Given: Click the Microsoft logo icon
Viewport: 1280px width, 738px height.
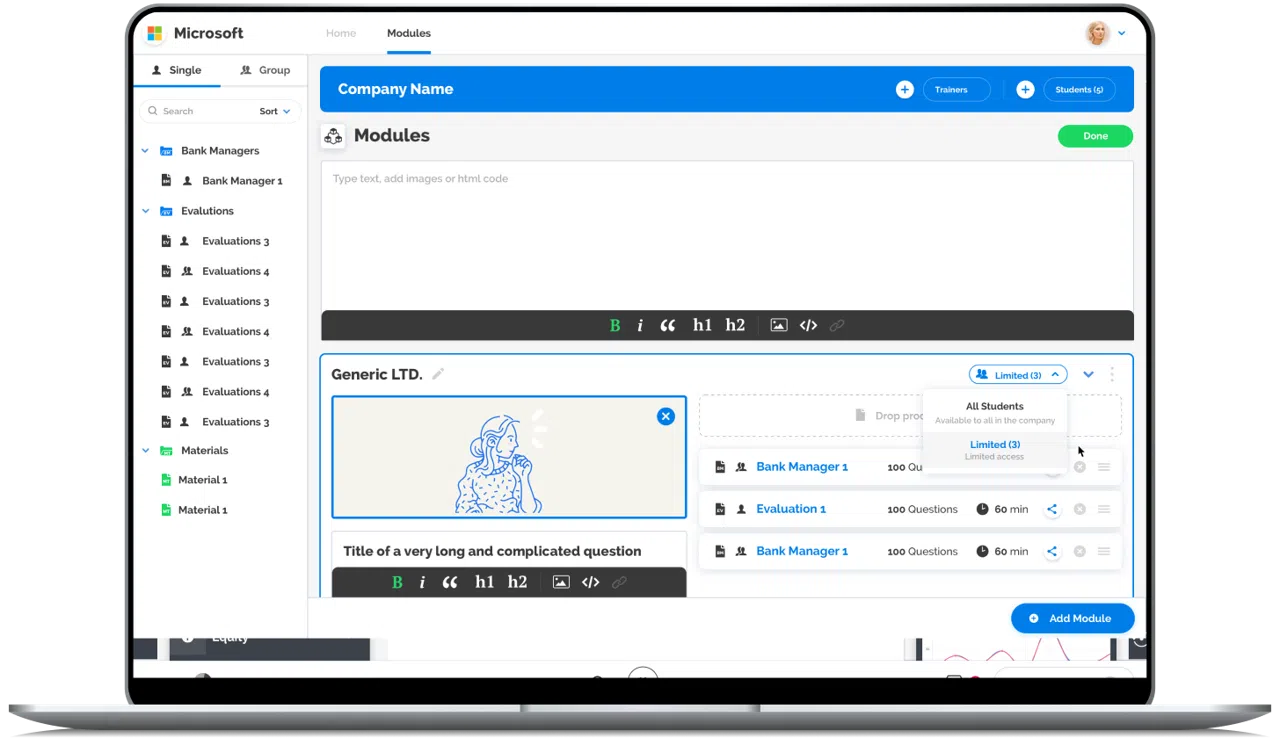Looking at the screenshot, I should 155,33.
